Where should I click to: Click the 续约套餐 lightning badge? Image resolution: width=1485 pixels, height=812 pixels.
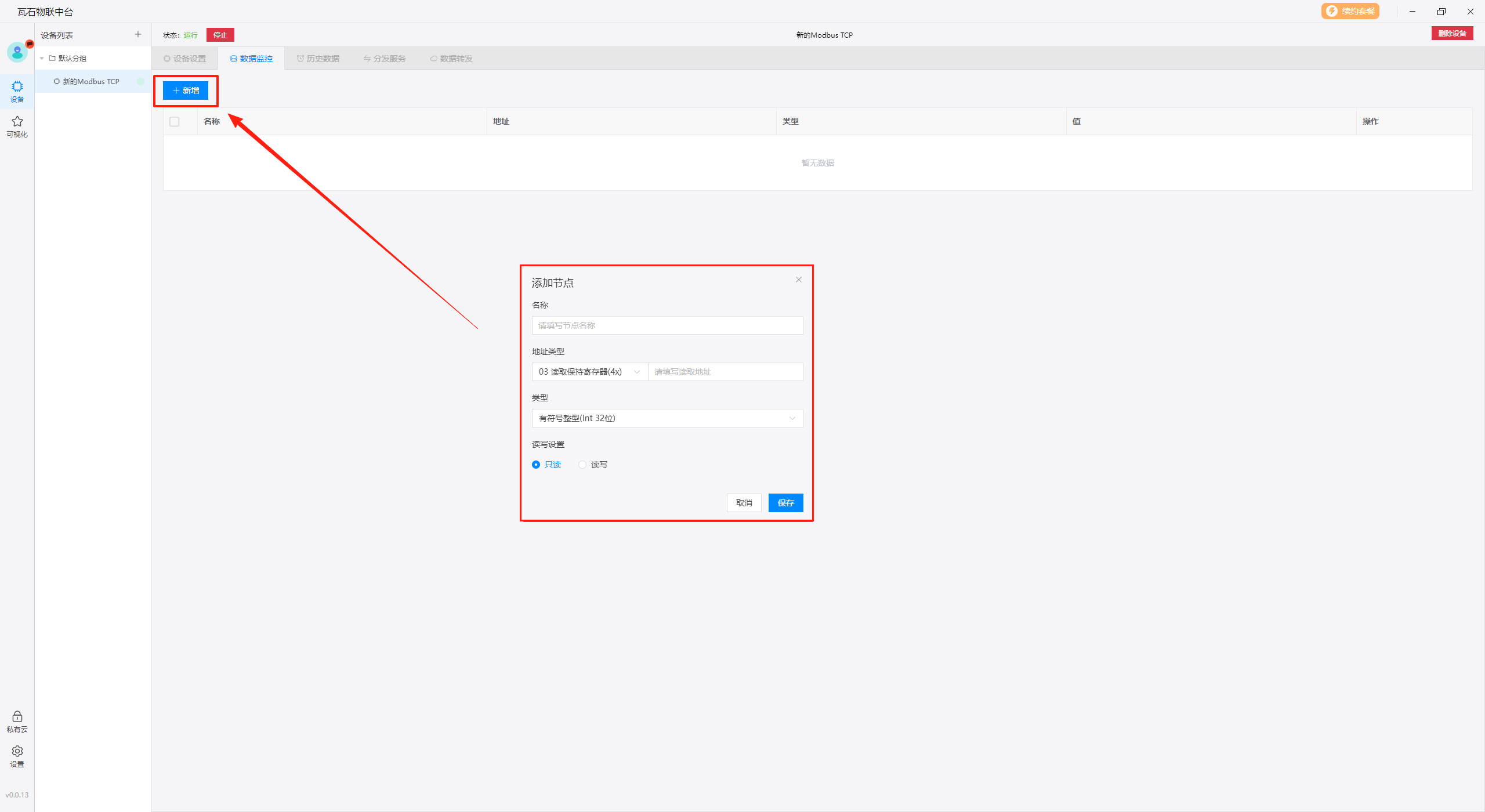(1350, 11)
